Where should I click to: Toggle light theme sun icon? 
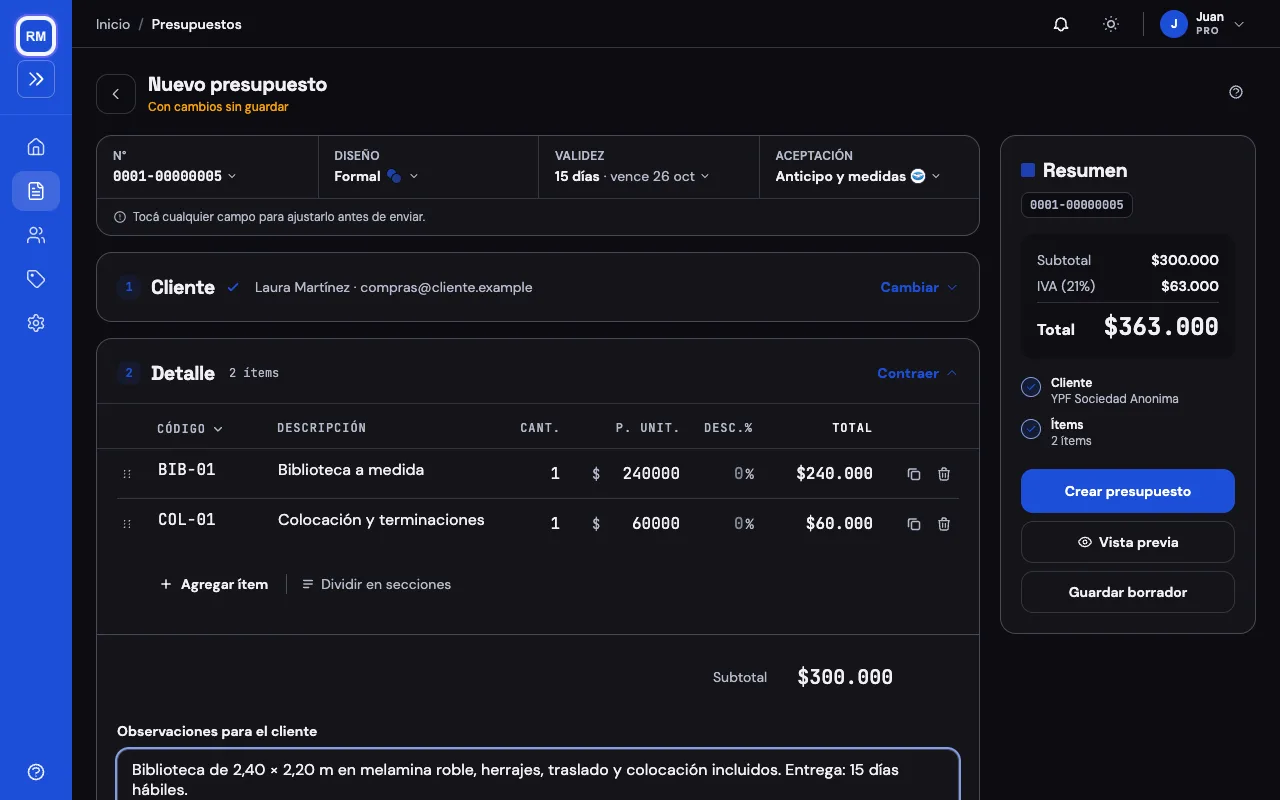click(x=1110, y=24)
